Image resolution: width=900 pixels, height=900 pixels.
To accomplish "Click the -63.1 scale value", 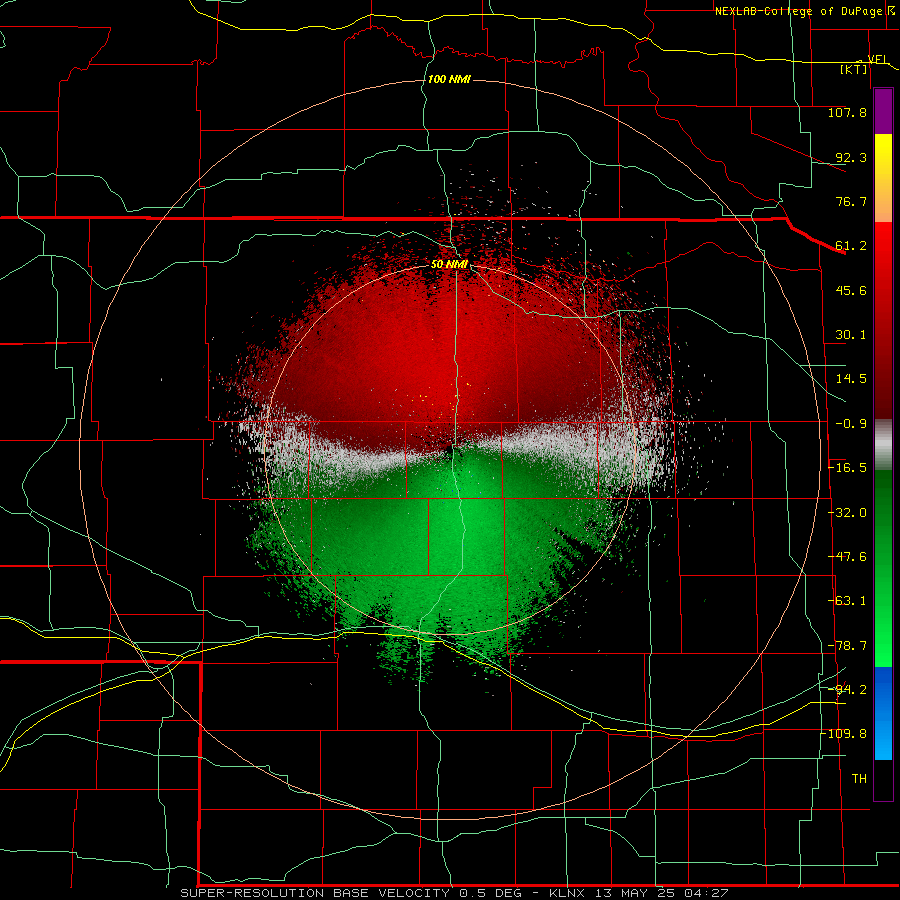I will point(847,601).
